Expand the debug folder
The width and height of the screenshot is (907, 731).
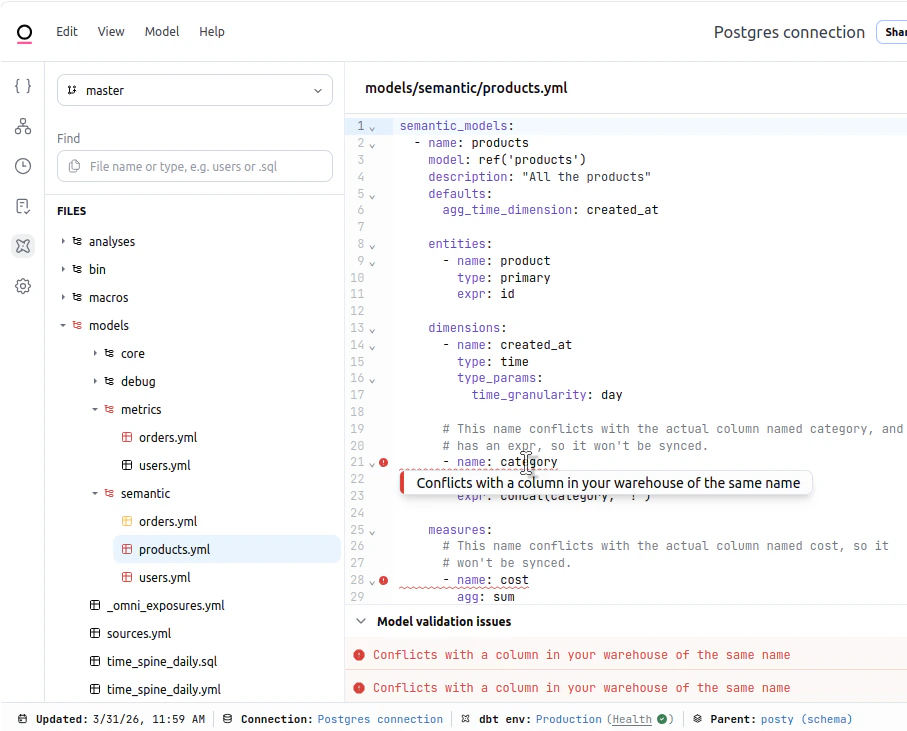(95, 381)
